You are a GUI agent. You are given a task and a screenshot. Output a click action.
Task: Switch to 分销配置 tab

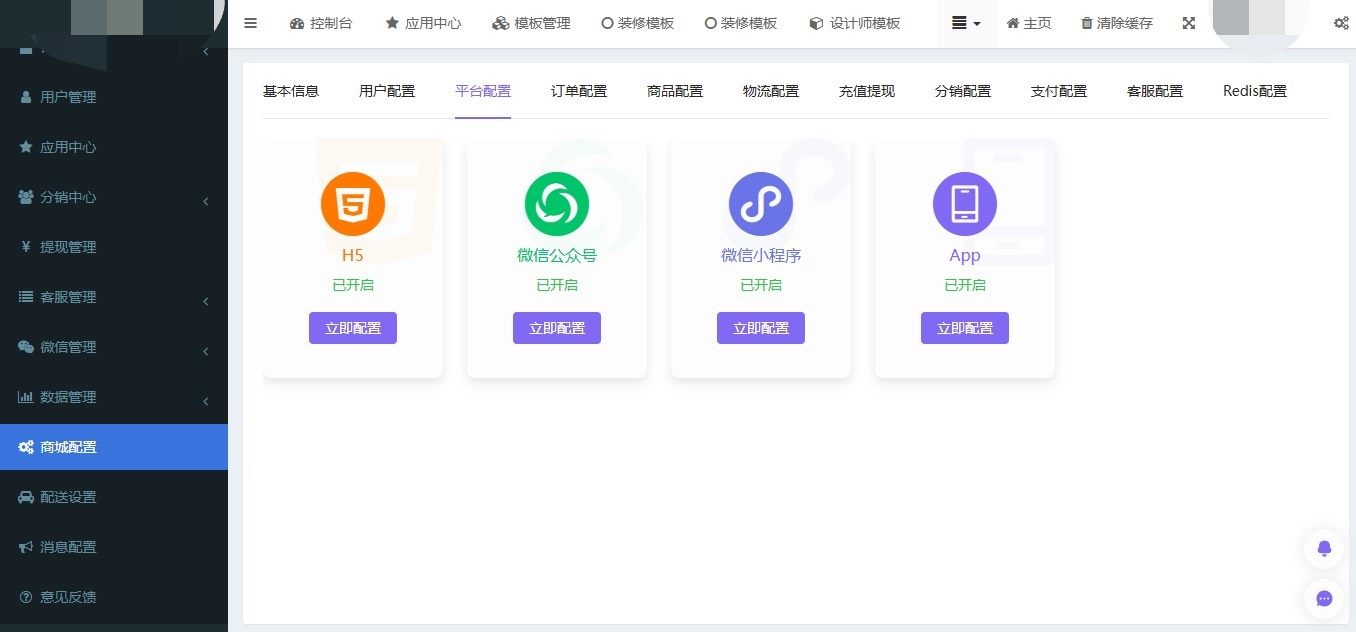(963, 91)
